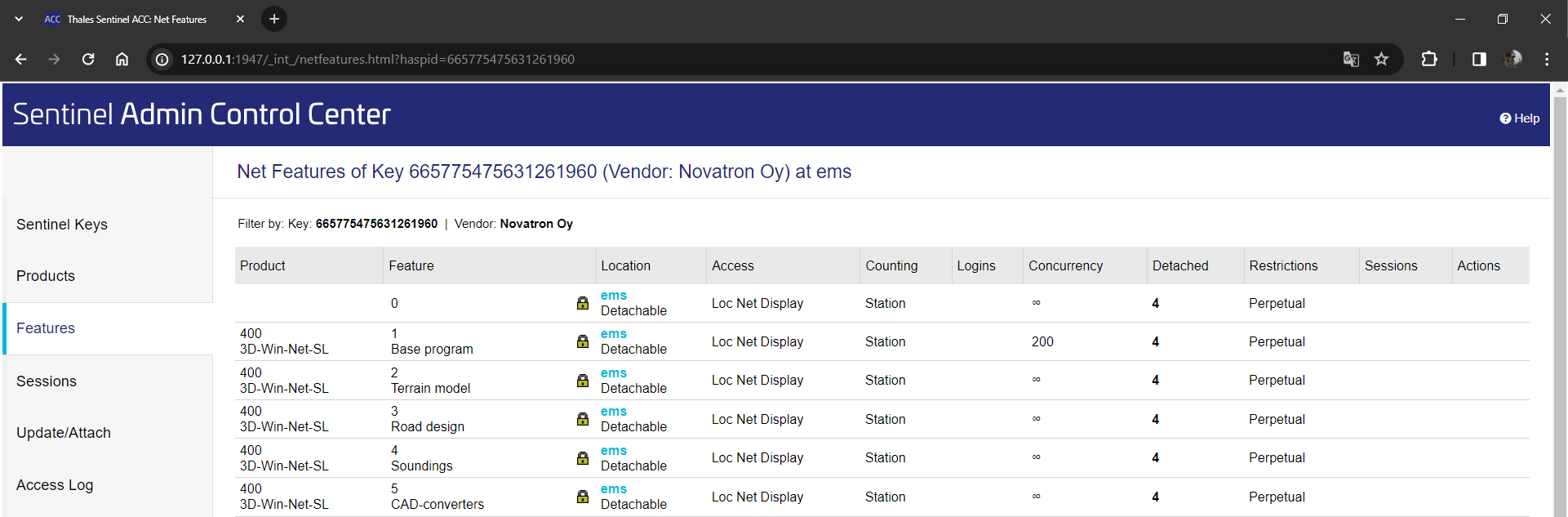Open the Chrome three-dot menu
This screenshot has height=517, width=1568.
point(1547,59)
